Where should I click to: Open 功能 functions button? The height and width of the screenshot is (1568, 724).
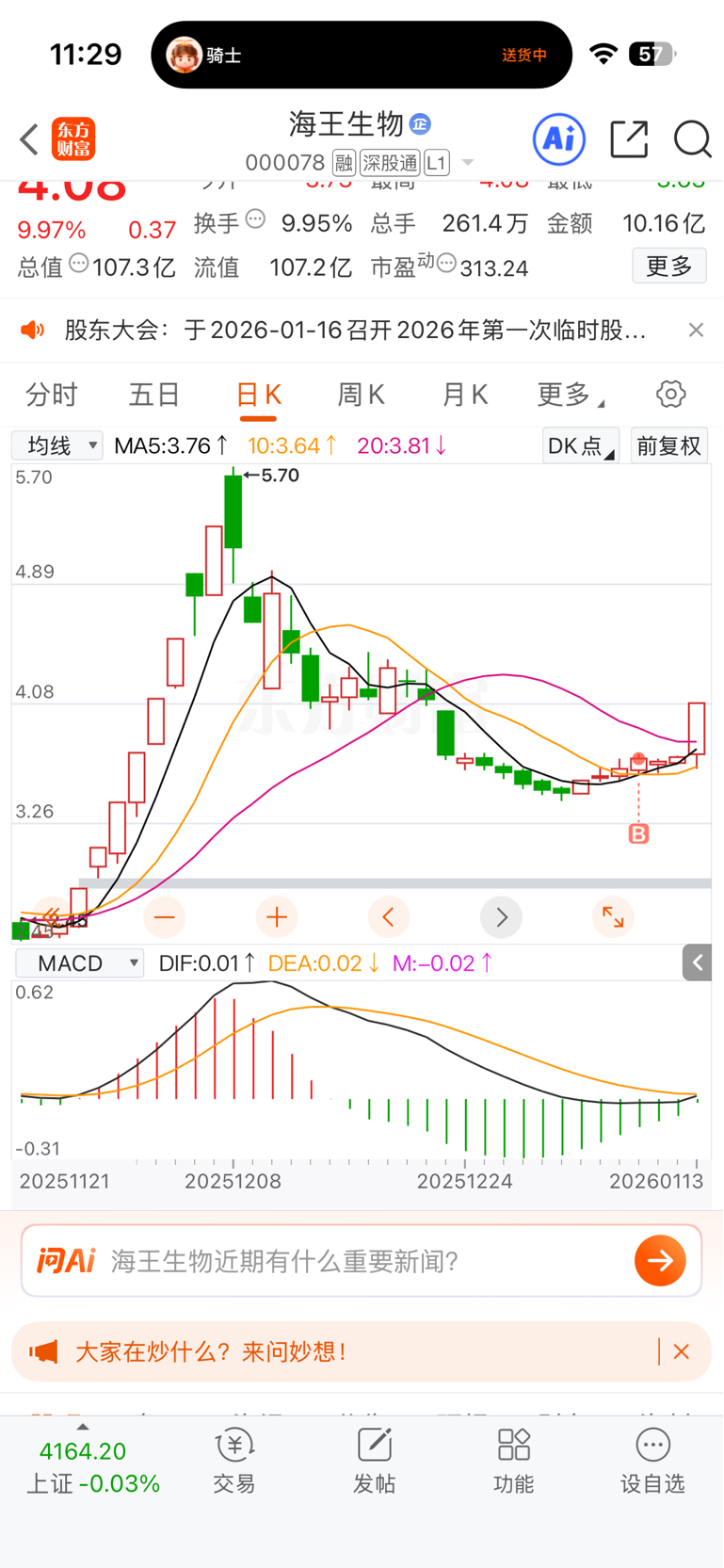click(x=514, y=1462)
